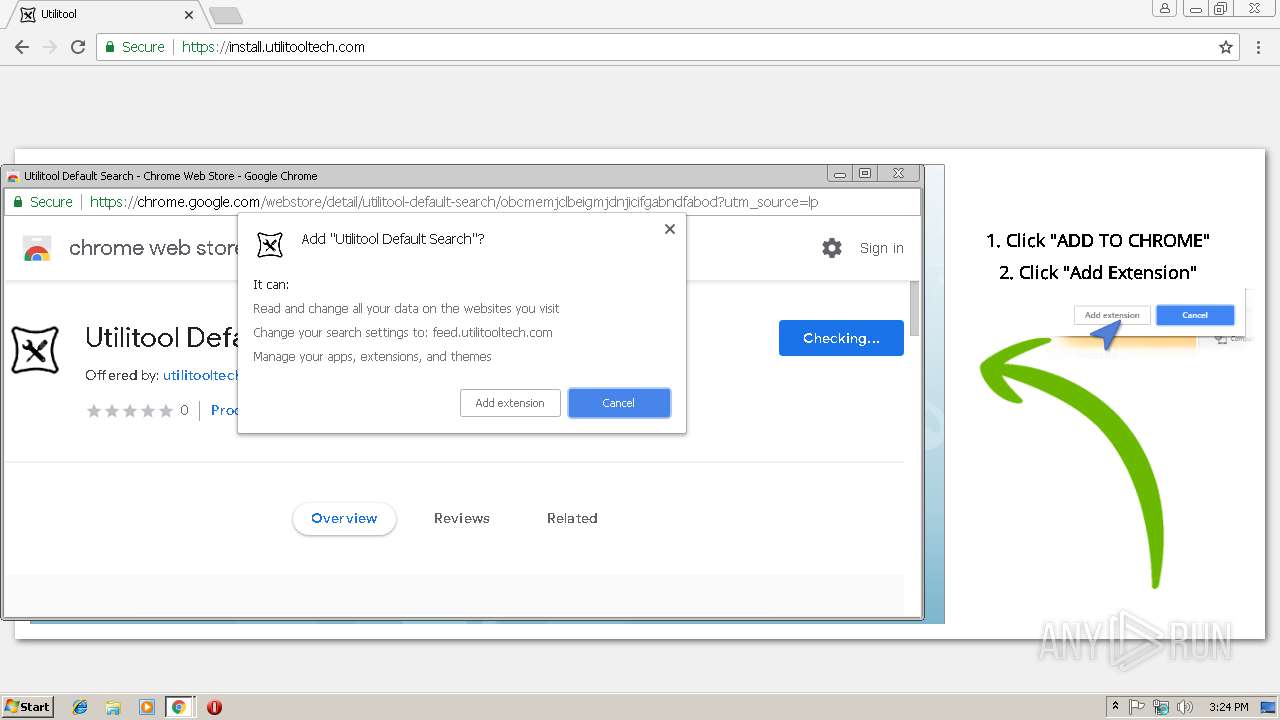The image size is (1280, 720).
Task: Switch to the Overview tab
Action: [344, 518]
